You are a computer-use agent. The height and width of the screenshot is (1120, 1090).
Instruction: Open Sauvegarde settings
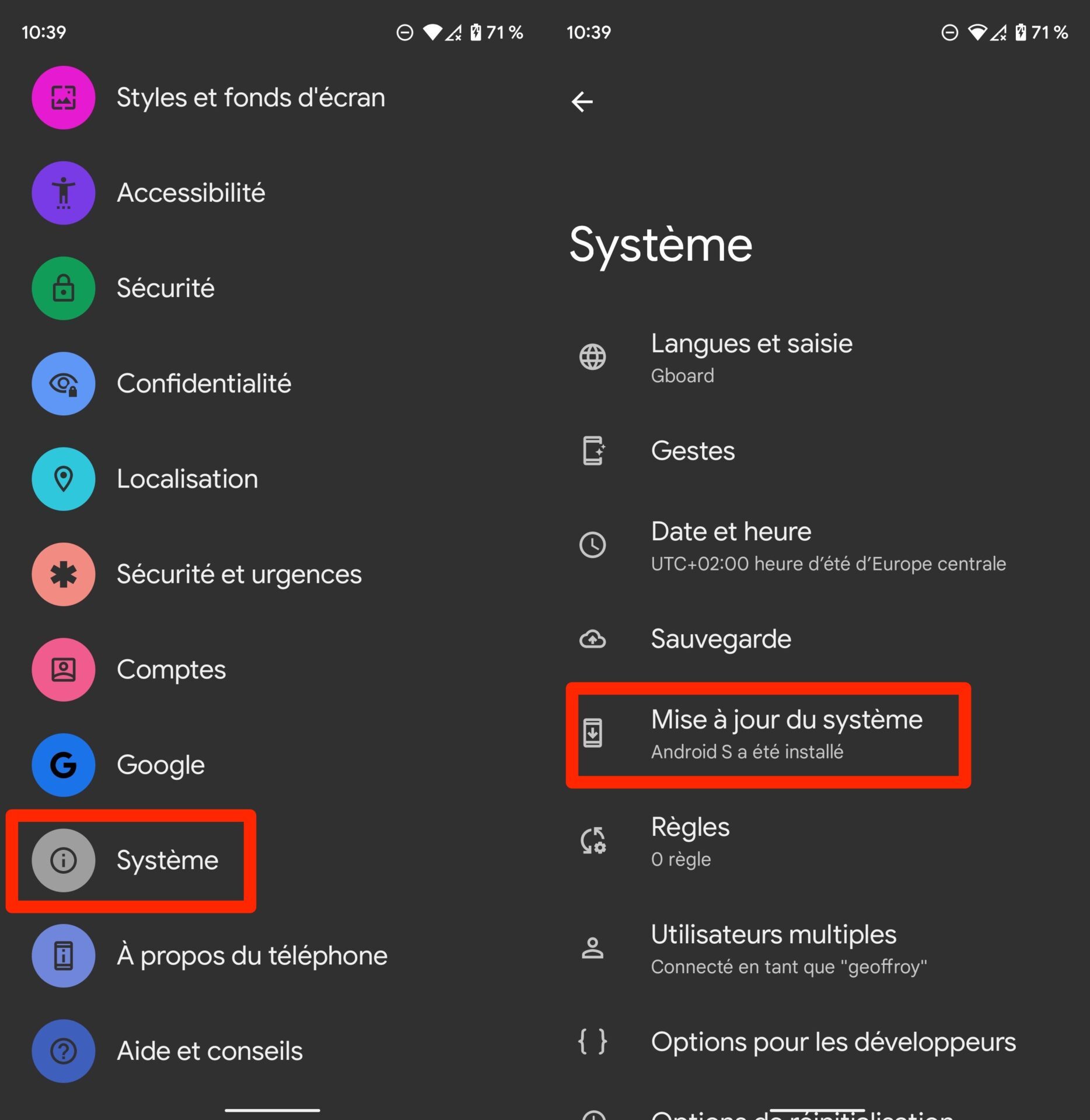tap(817, 639)
